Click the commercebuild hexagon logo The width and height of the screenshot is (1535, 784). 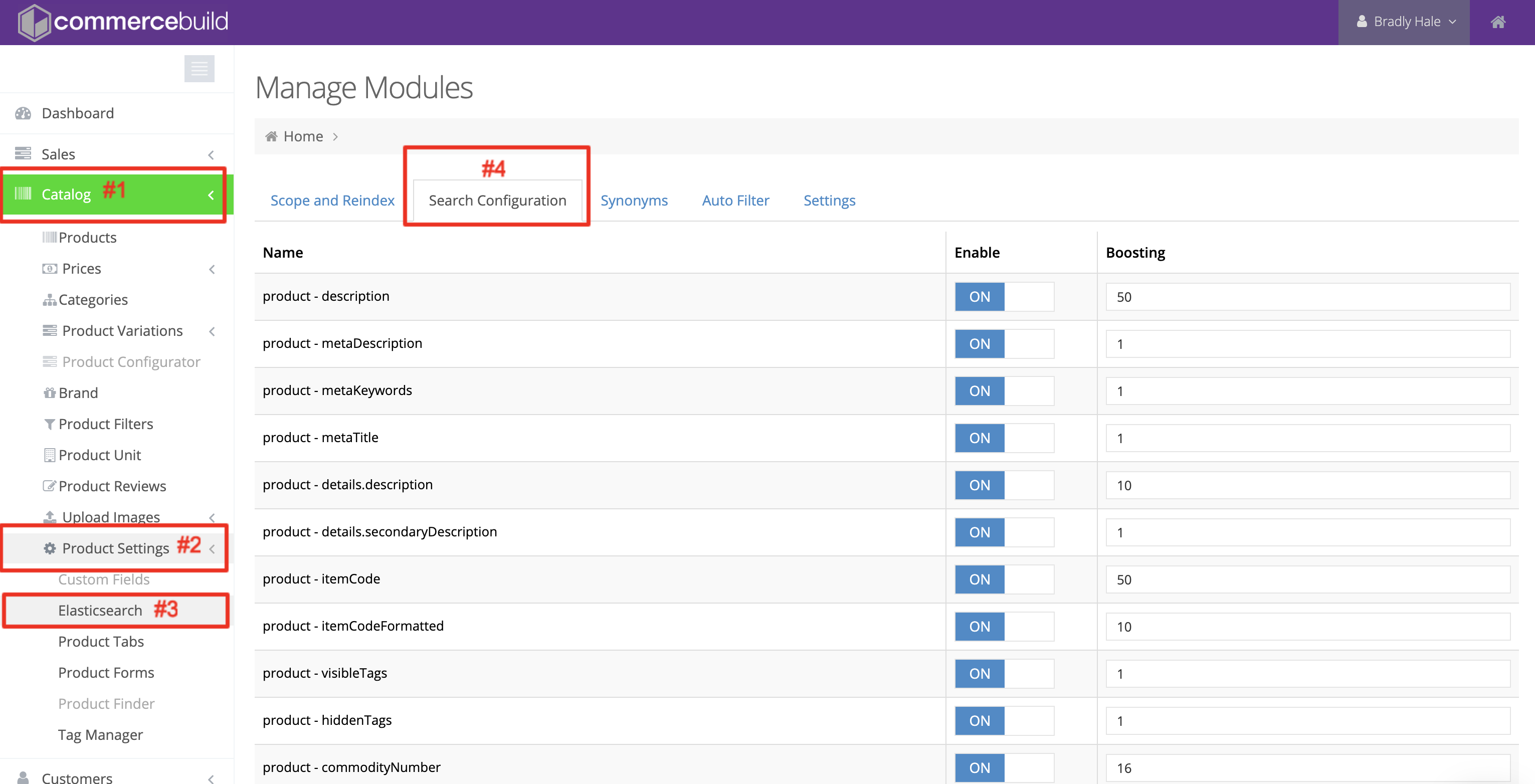tap(34, 23)
